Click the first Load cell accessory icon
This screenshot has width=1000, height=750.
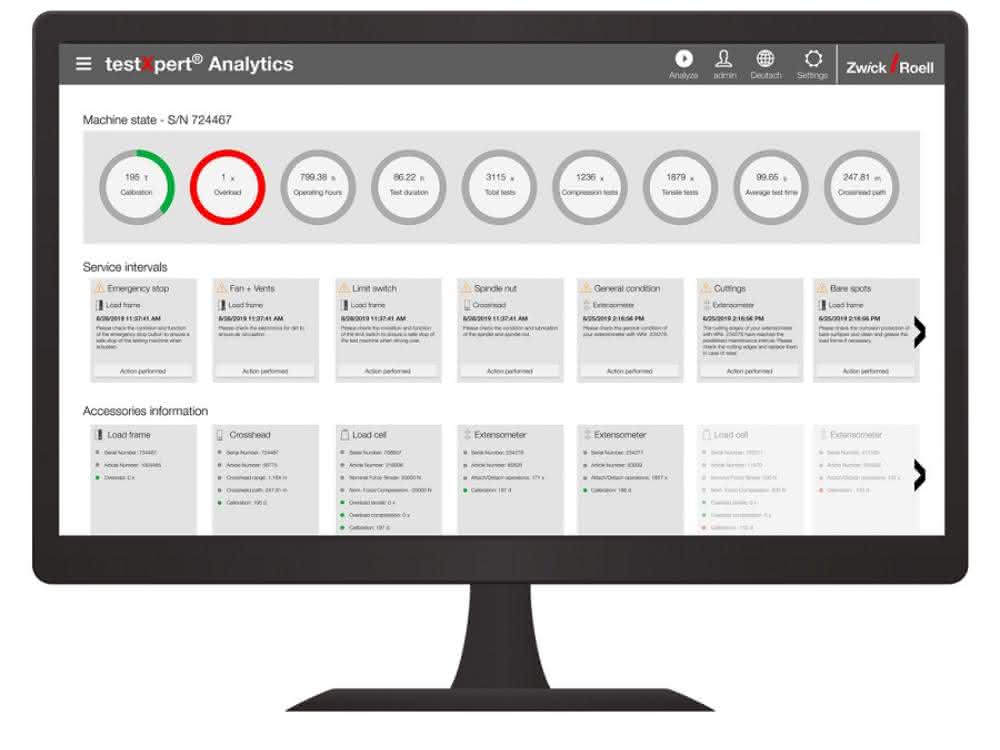pos(344,435)
